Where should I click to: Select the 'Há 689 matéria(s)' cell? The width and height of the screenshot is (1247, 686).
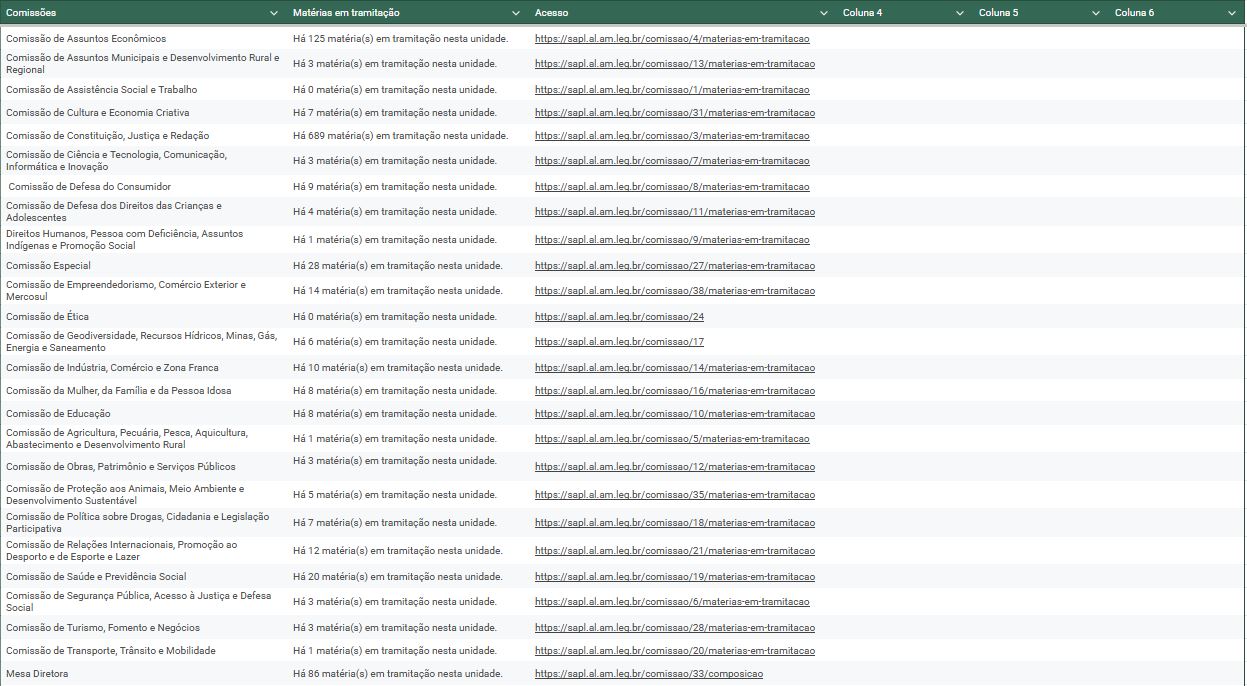click(408, 136)
